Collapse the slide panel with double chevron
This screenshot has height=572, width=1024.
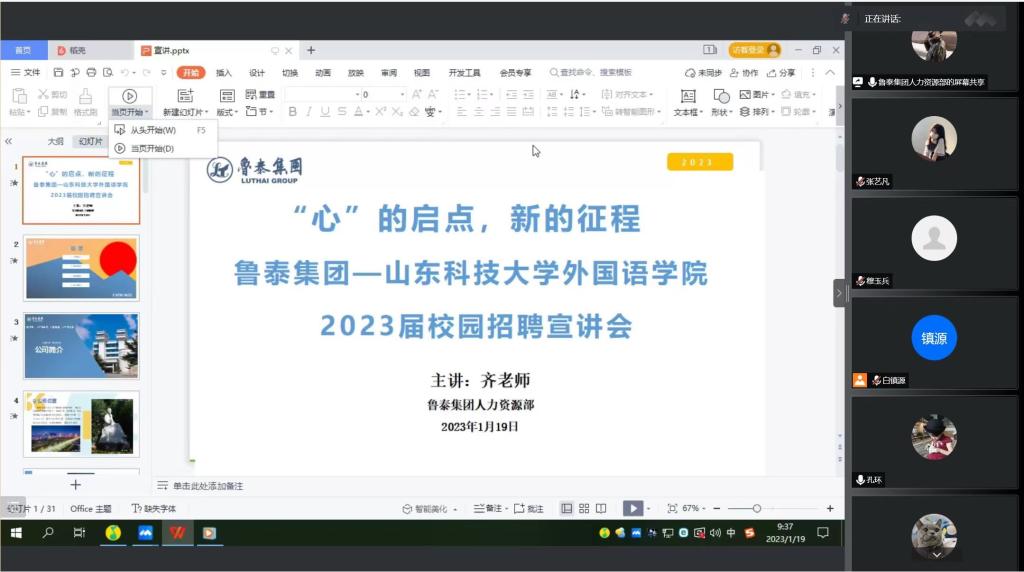[8, 141]
